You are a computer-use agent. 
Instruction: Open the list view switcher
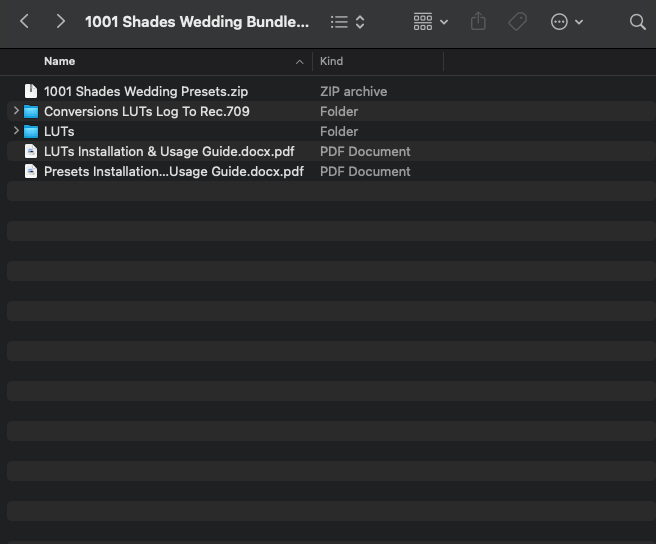[x=347, y=22]
